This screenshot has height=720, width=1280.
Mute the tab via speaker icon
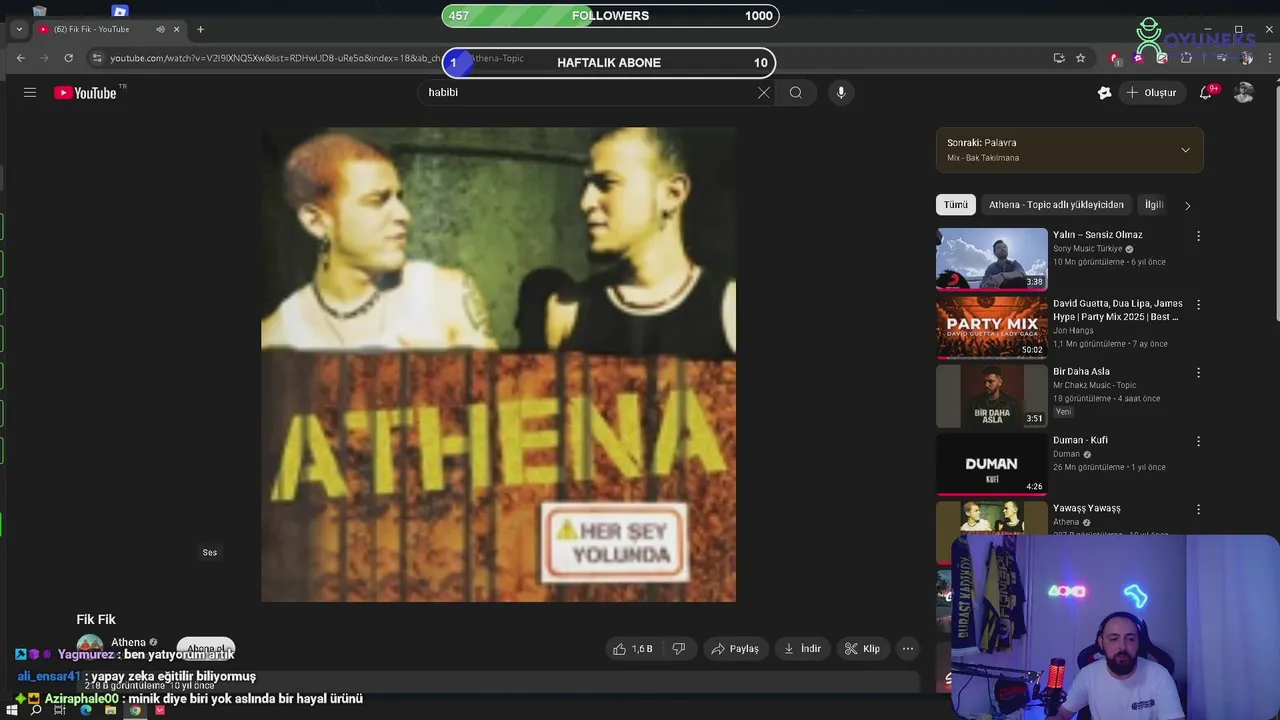[x=160, y=29]
